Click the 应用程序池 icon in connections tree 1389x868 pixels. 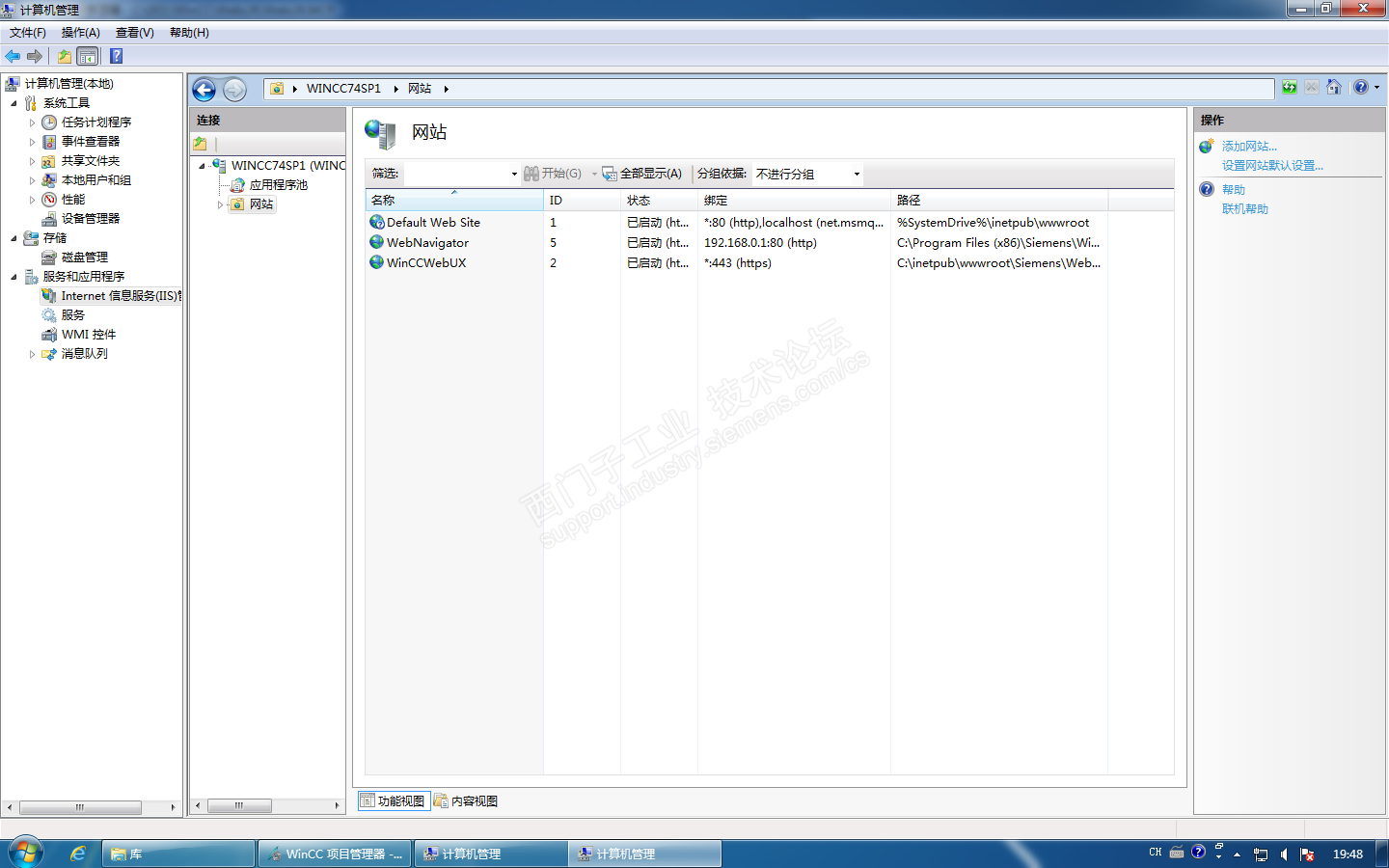coord(237,185)
